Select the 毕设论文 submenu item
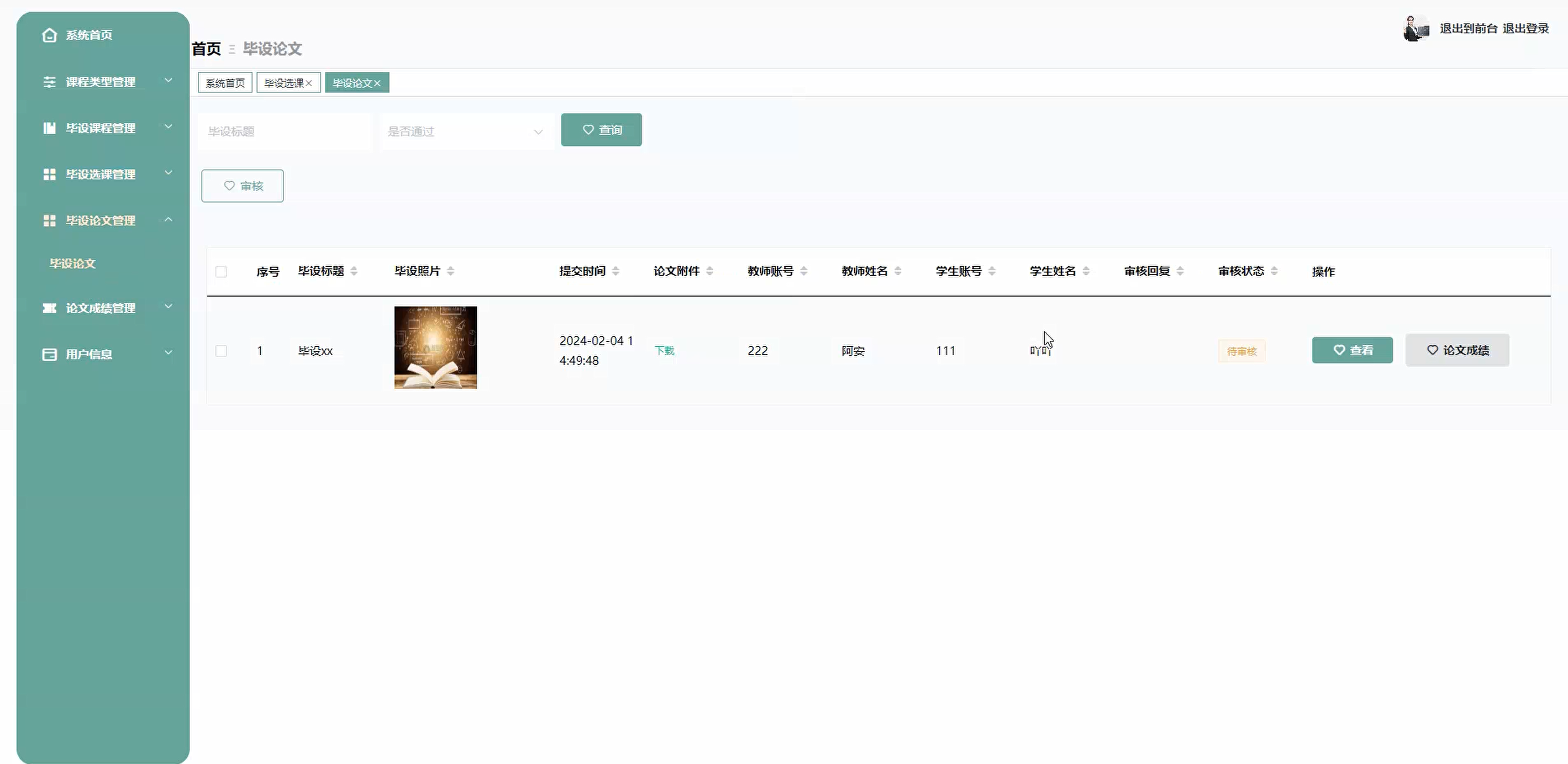 [72, 264]
